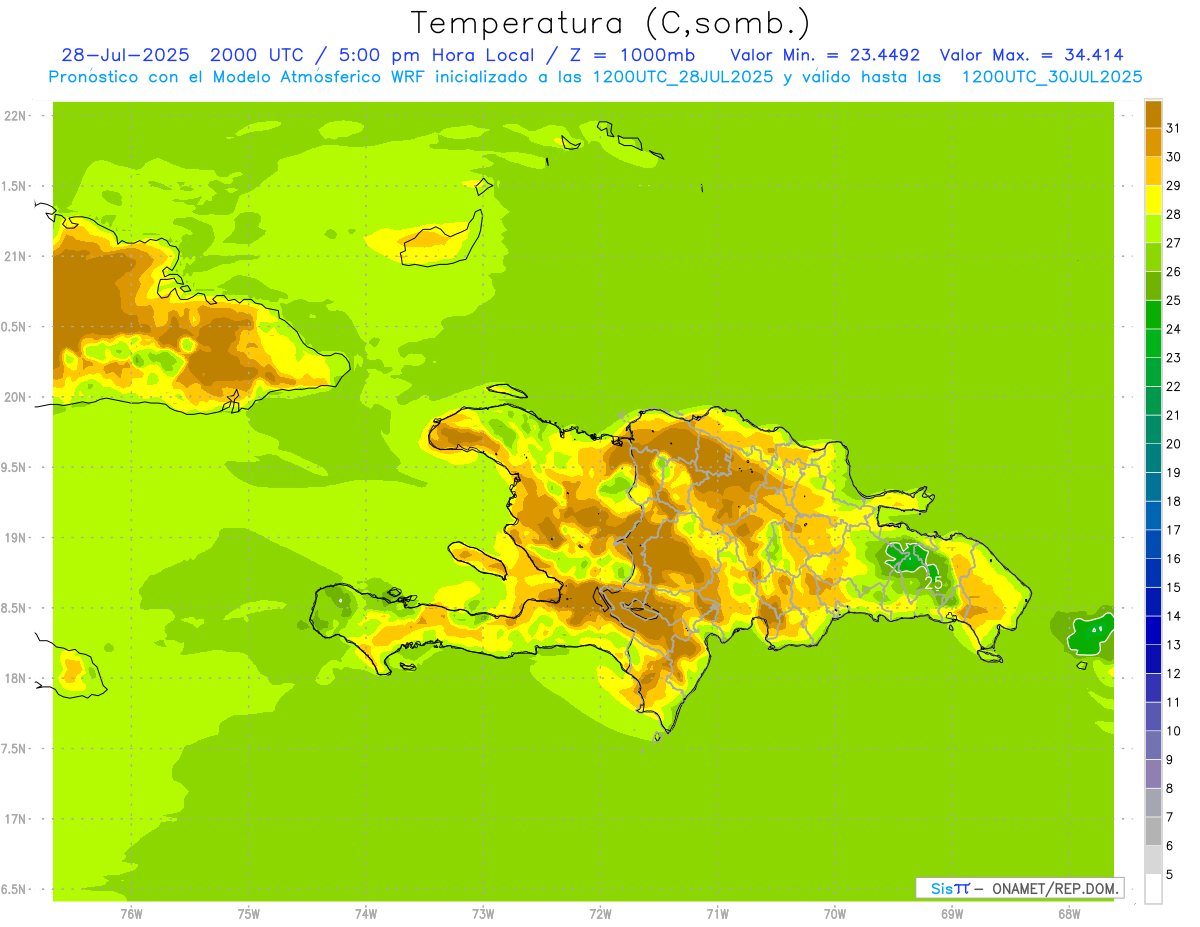
Task: Click the "22N" latitude label
Action: click(16, 115)
